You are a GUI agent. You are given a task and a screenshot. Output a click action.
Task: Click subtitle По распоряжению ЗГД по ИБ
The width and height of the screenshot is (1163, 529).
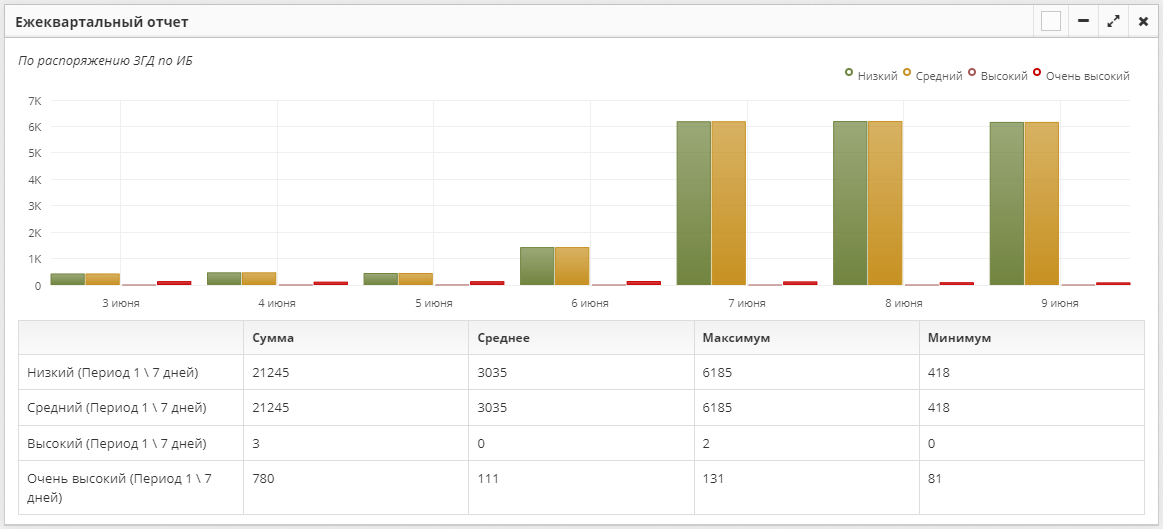pyautogui.click(x=105, y=61)
